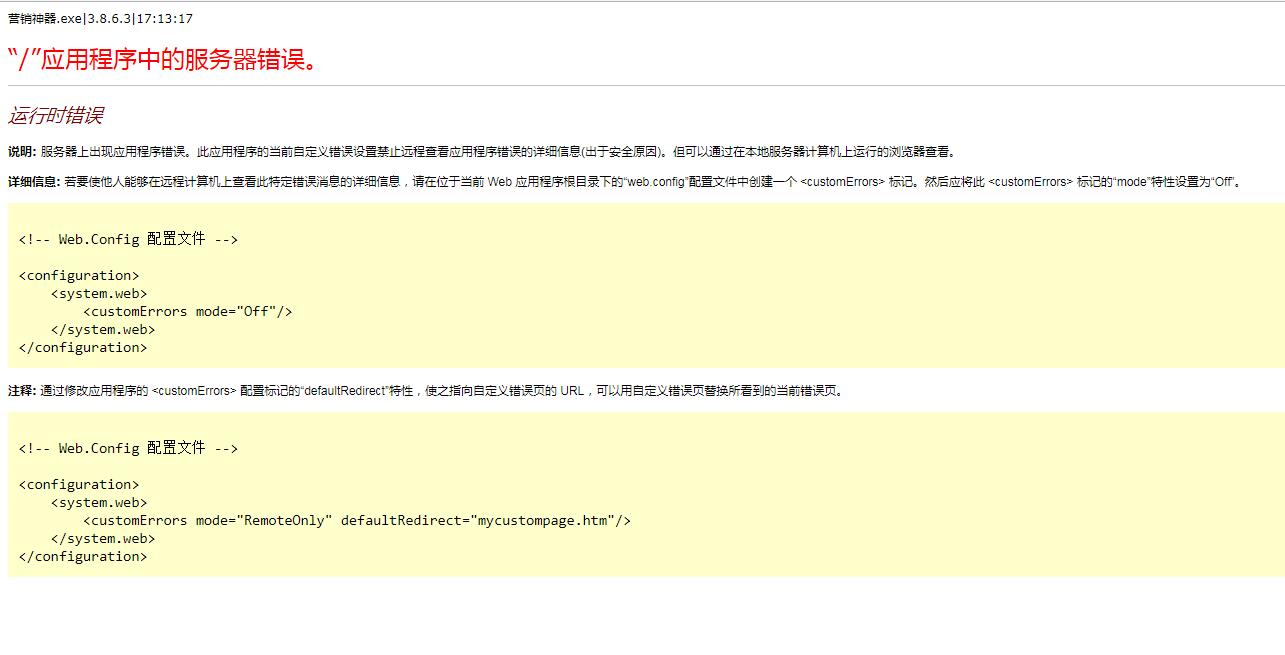Click Web.Config comment in first code block
1285x655 pixels.
(128, 239)
